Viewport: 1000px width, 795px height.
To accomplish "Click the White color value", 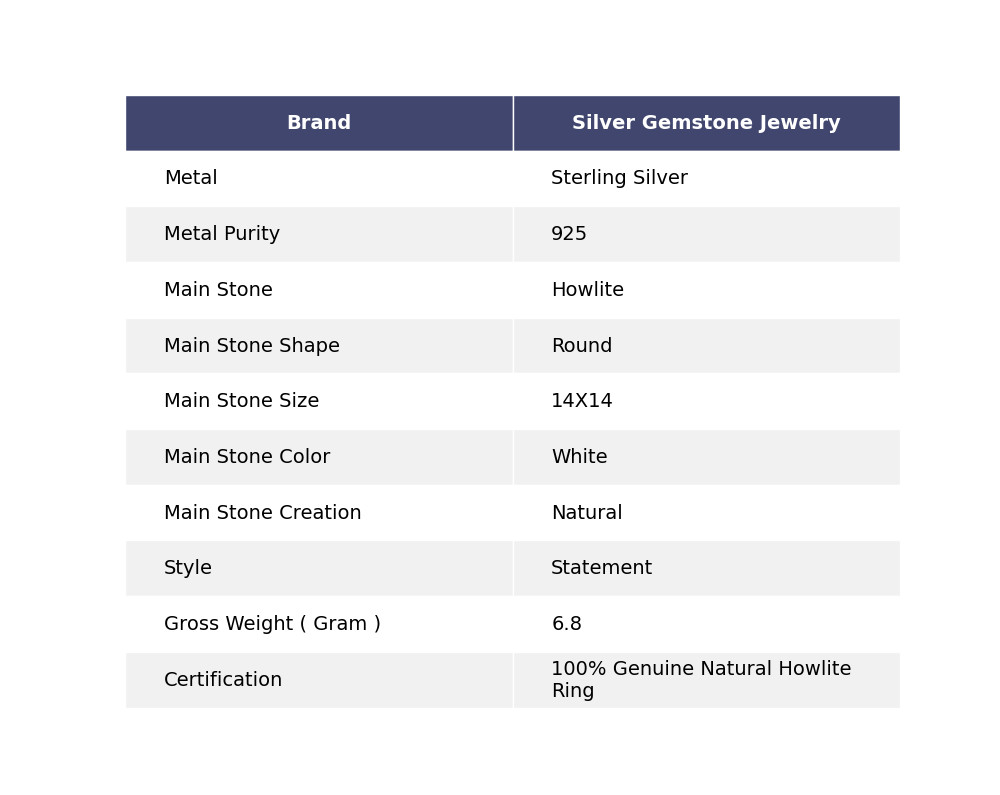I will (579, 457).
